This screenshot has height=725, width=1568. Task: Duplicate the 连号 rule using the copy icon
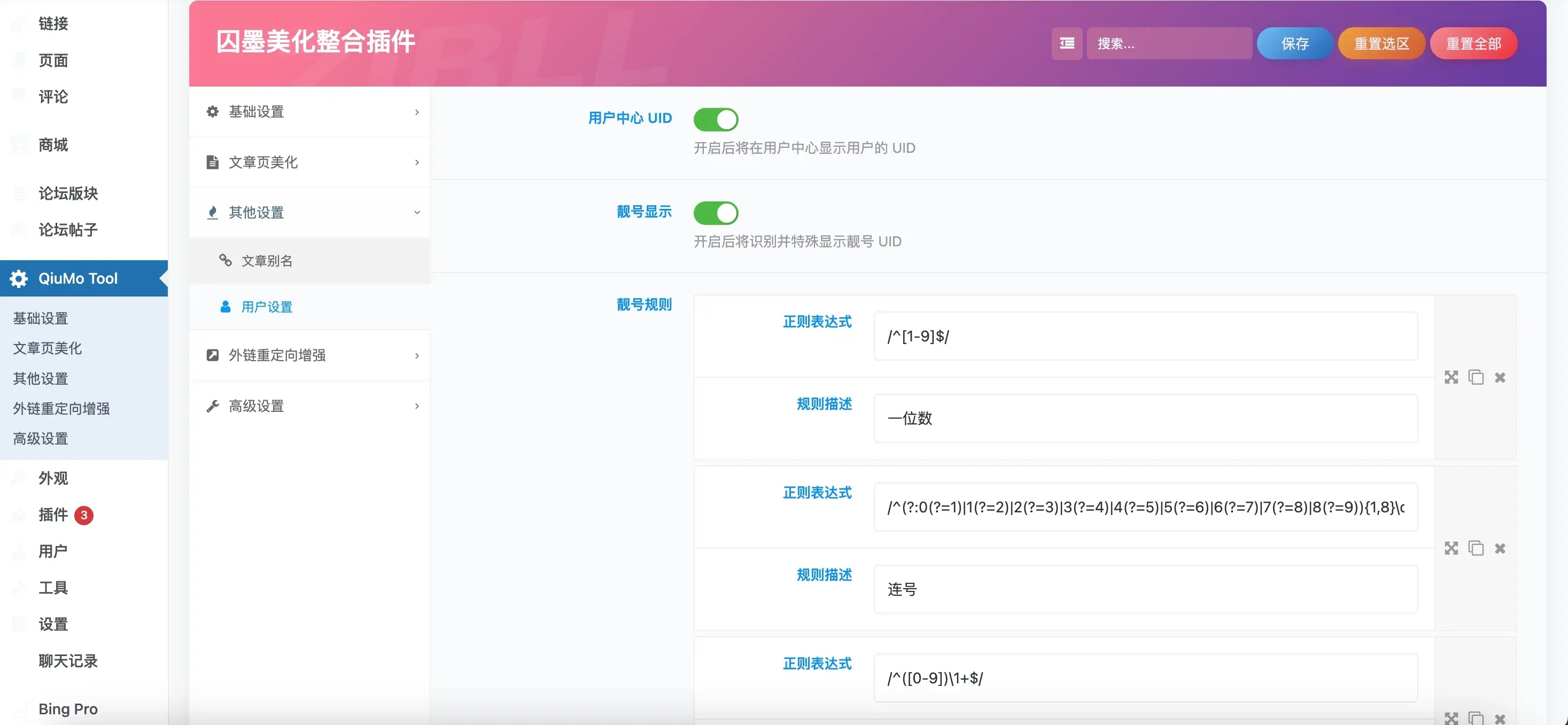coord(1476,549)
